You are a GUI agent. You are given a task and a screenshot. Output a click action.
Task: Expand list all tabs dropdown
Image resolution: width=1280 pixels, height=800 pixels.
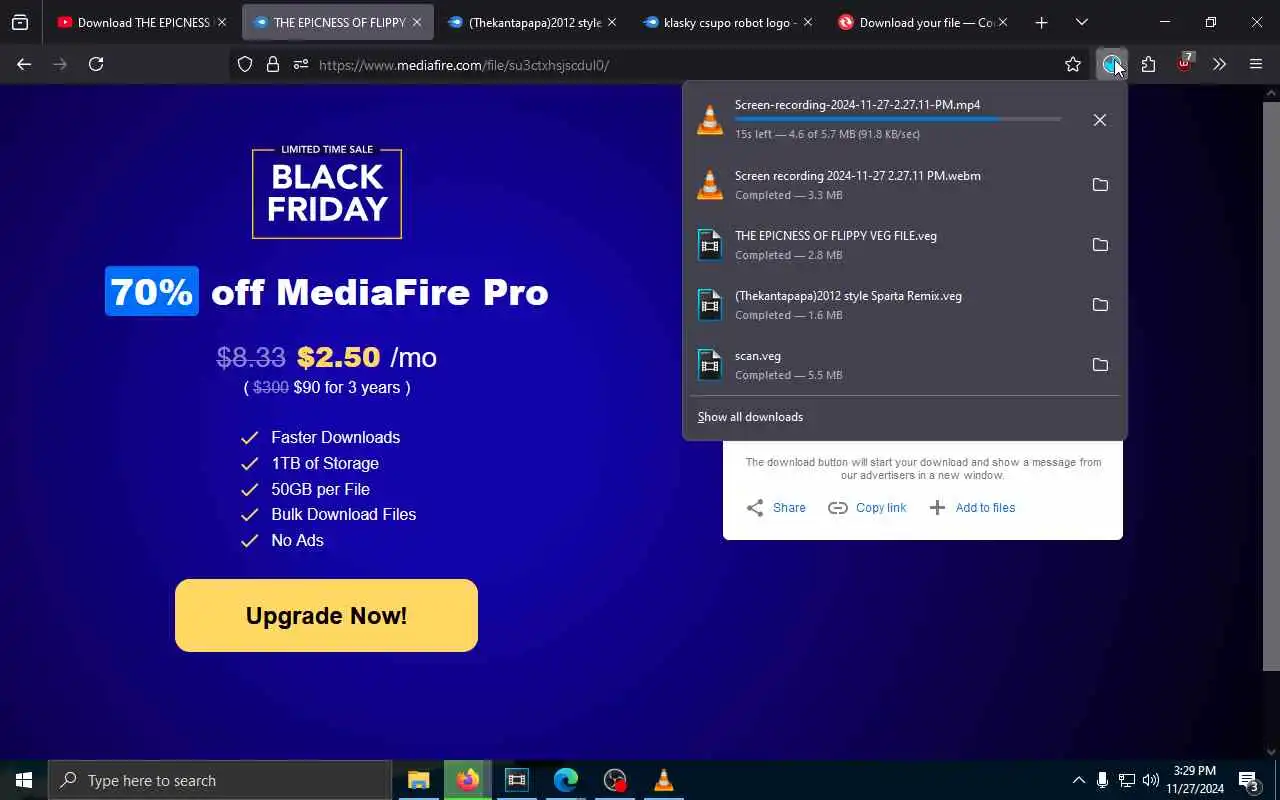[1082, 22]
